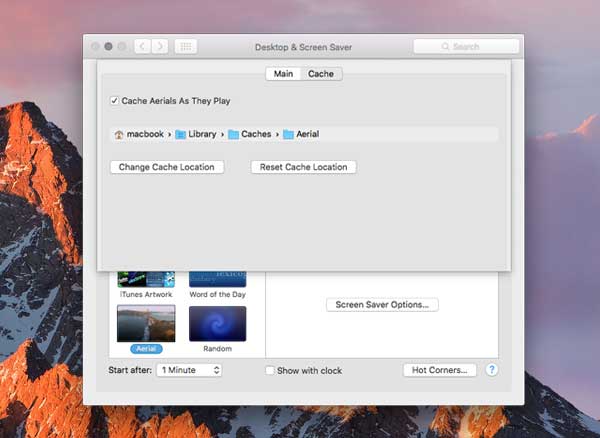Select Word of the Day thumbnail
Screen dimensions: 600x438
point(218,279)
